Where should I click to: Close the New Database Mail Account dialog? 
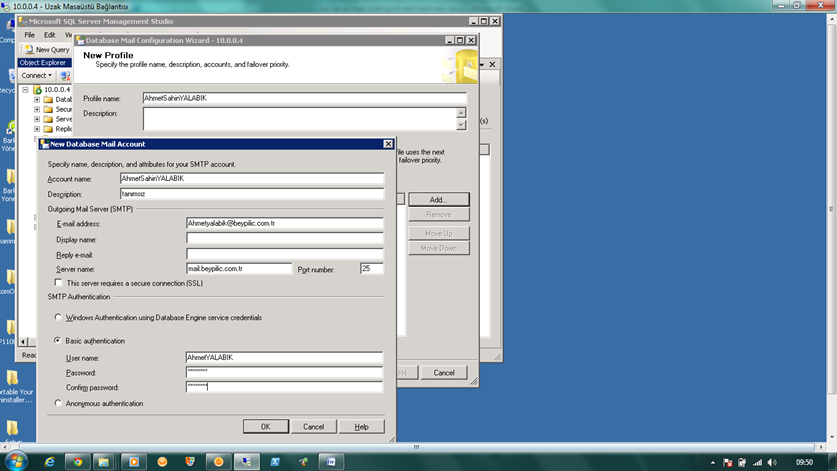388,144
